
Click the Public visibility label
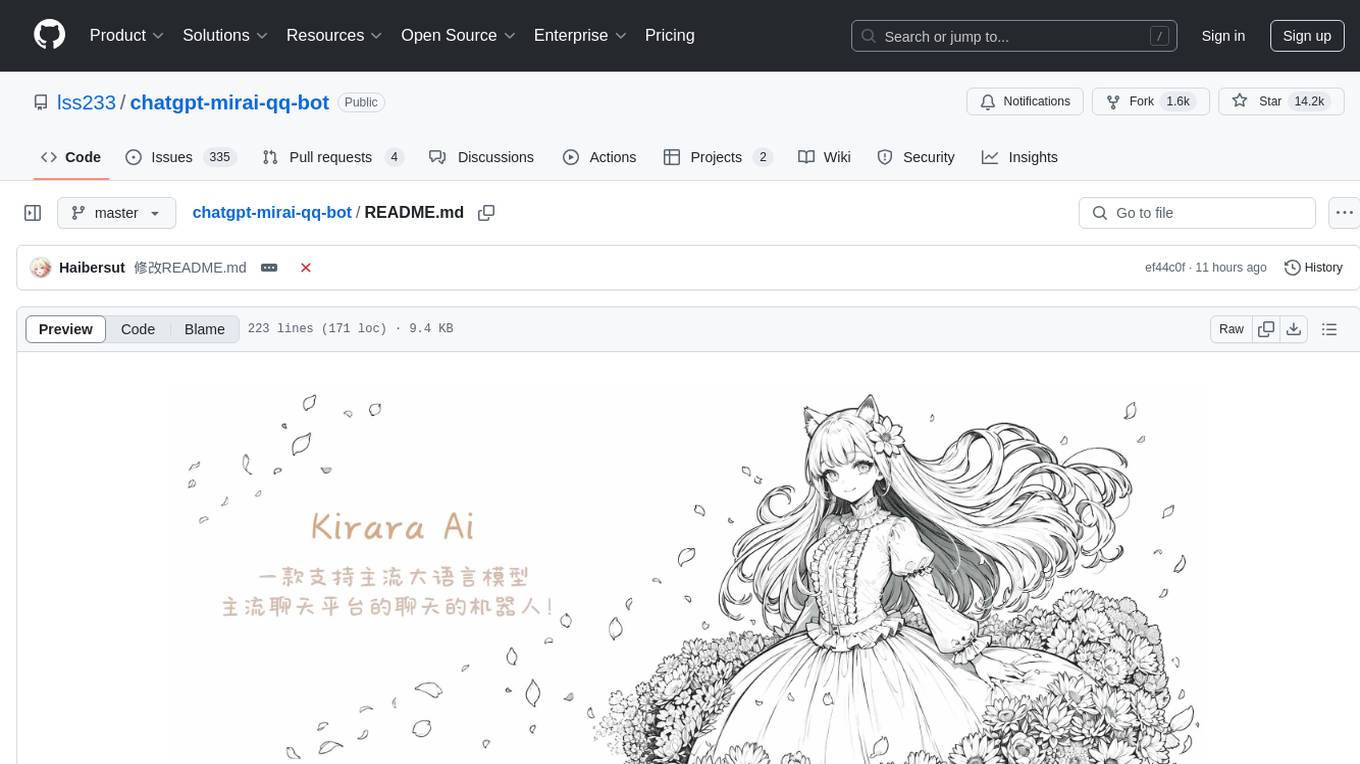pyautogui.click(x=361, y=102)
